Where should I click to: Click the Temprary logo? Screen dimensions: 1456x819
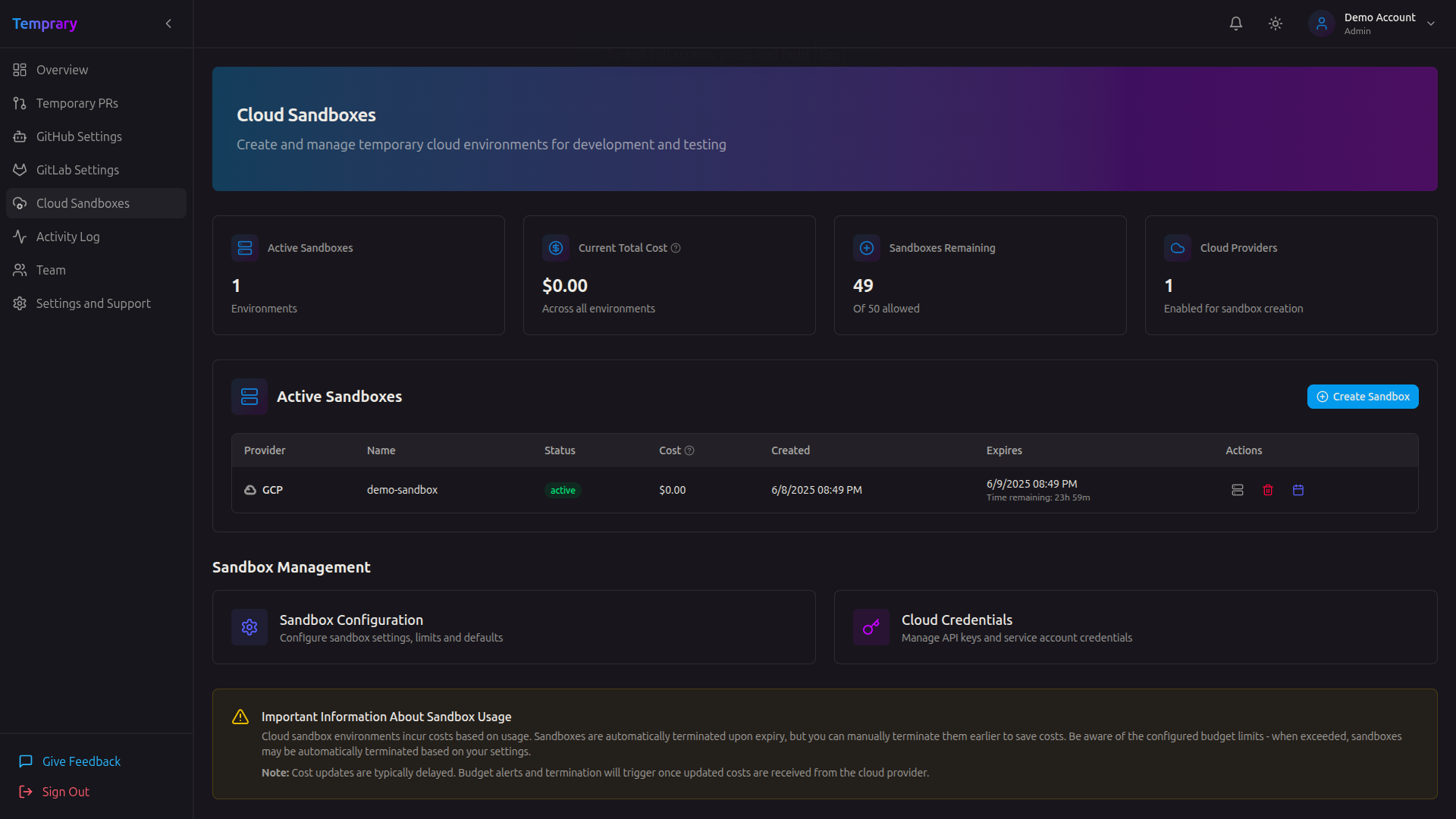click(x=45, y=24)
